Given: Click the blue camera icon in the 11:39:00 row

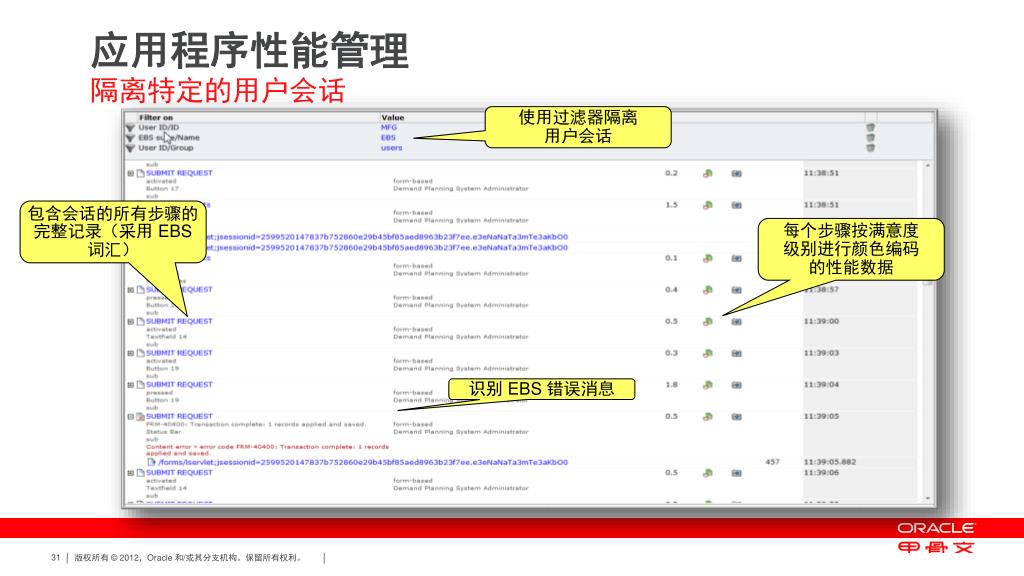Looking at the screenshot, I should coord(737,322).
